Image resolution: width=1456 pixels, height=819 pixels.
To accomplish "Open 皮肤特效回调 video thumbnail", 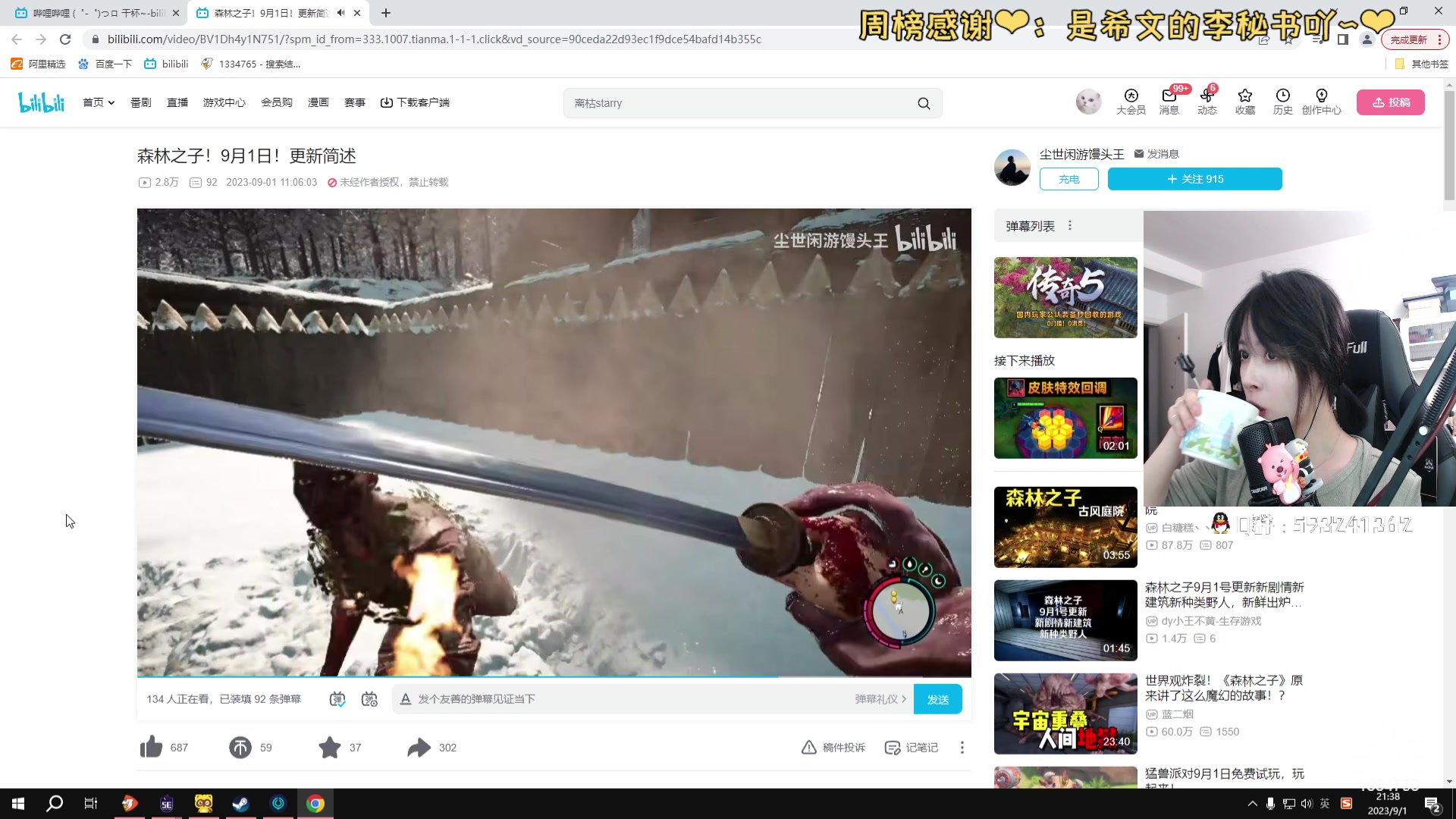I will point(1065,418).
